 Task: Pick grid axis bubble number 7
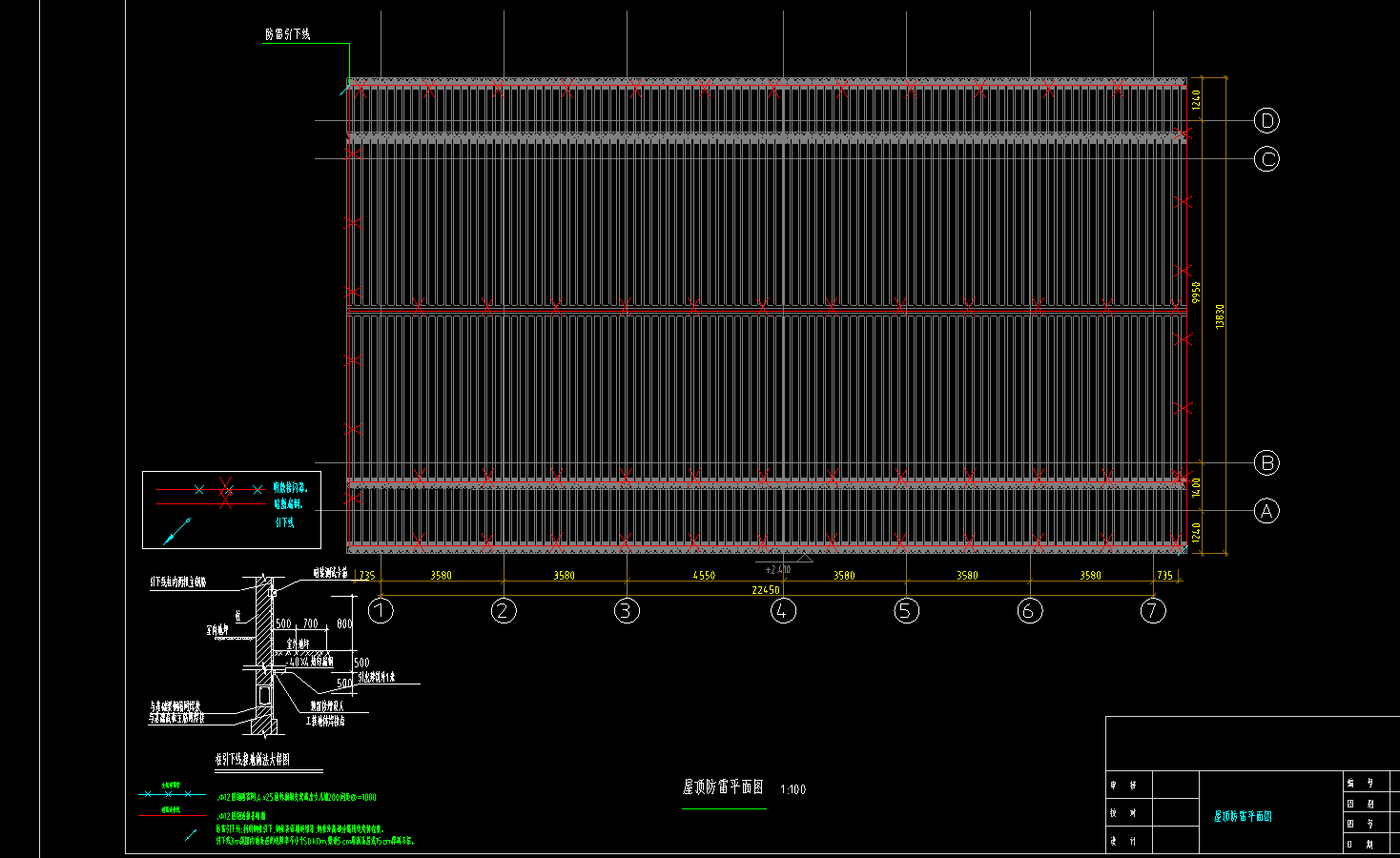(1153, 610)
